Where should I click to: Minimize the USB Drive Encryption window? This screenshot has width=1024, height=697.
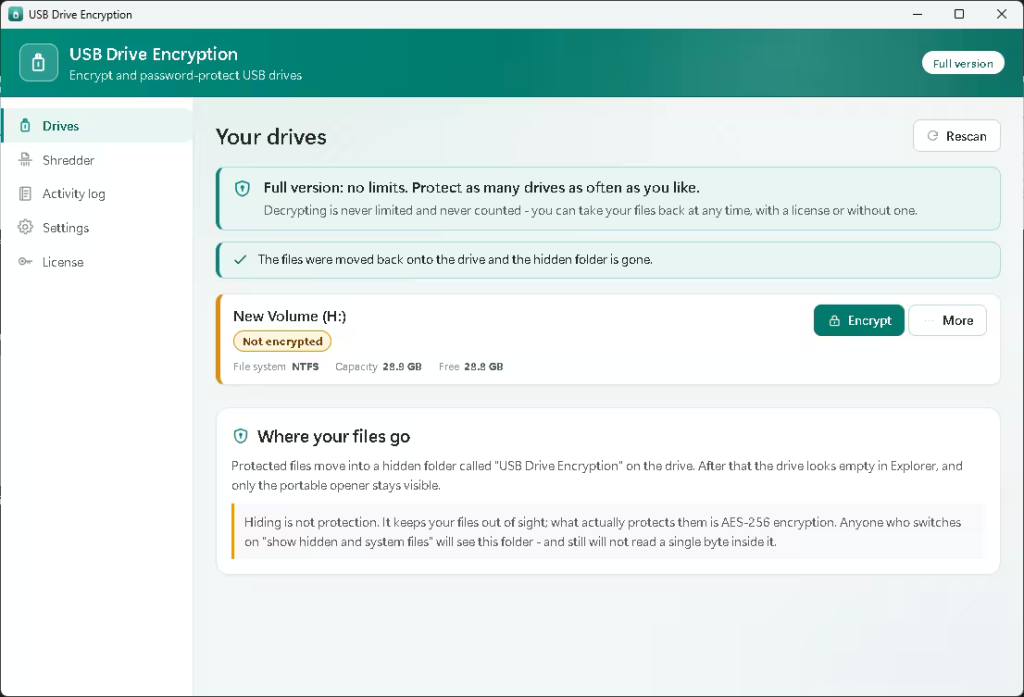point(918,14)
